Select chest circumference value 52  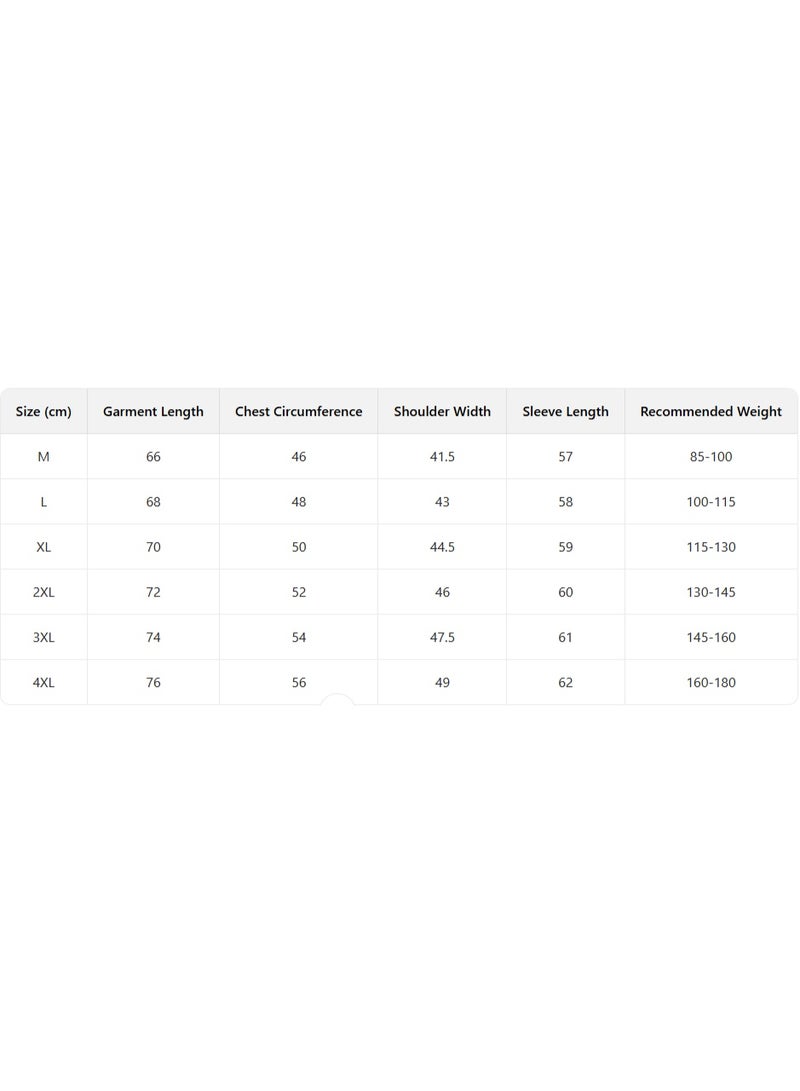(298, 592)
